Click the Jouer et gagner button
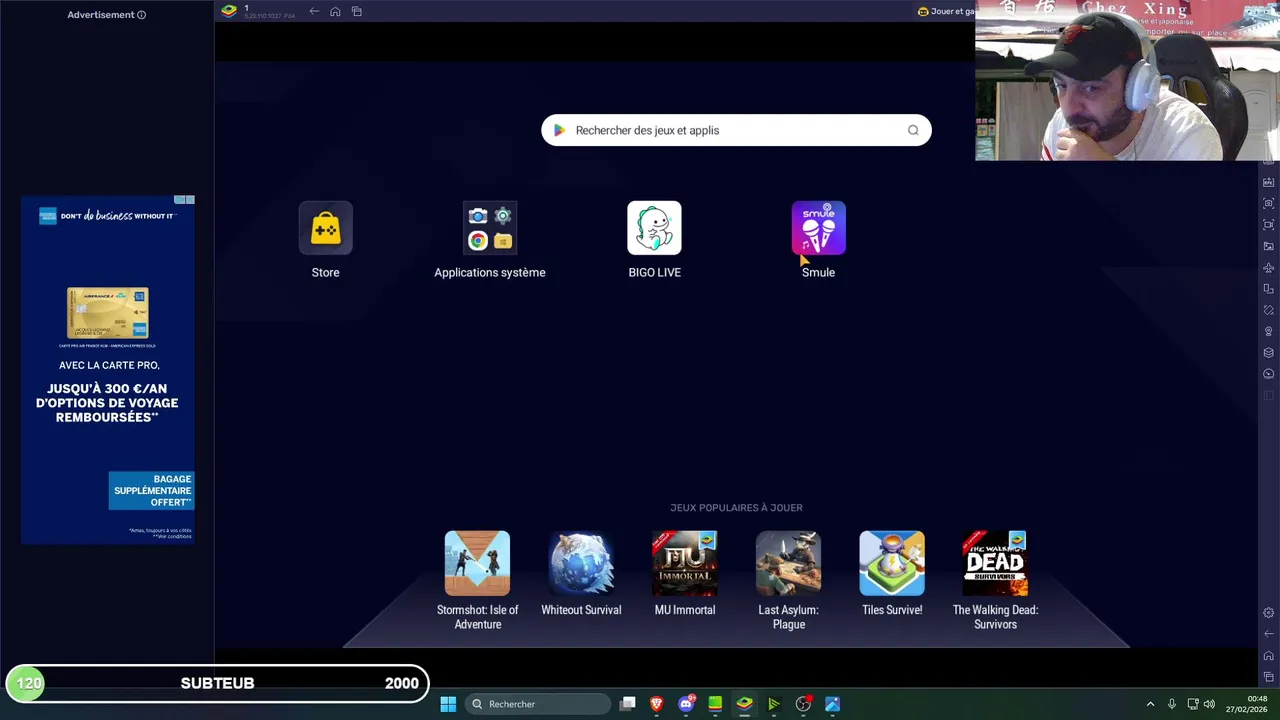This screenshot has width=1280, height=720. [946, 11]
